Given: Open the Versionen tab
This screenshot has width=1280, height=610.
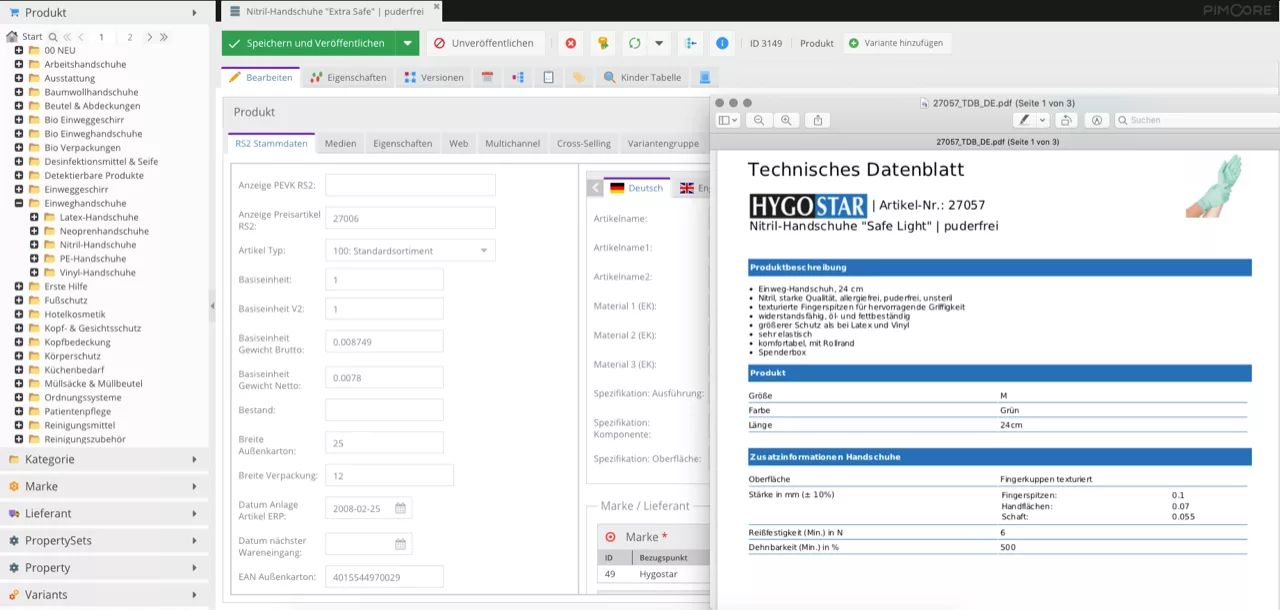Looking at the screenshot, I should pos(434,77).
